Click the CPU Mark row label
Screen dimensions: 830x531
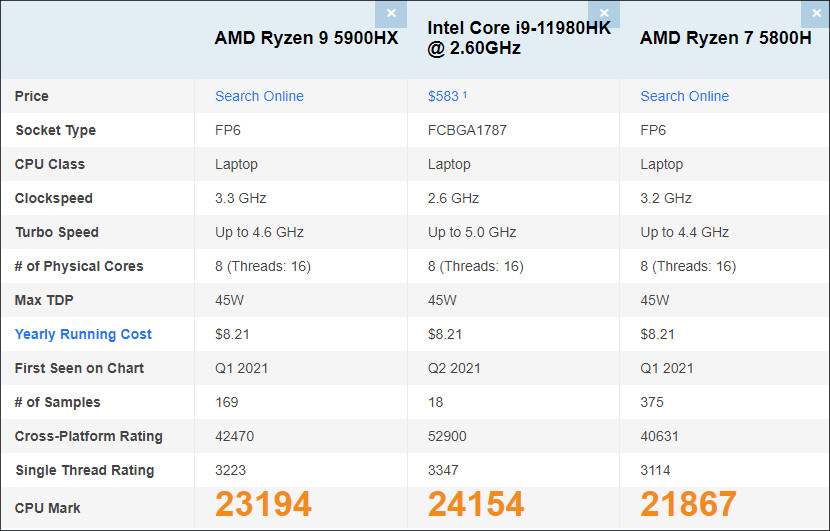(48, 508)
